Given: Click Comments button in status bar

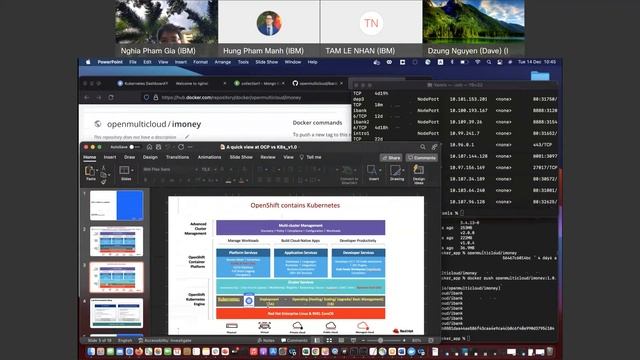Looking at the screenshot, I should pyautogui.click(x=294, y=340).
